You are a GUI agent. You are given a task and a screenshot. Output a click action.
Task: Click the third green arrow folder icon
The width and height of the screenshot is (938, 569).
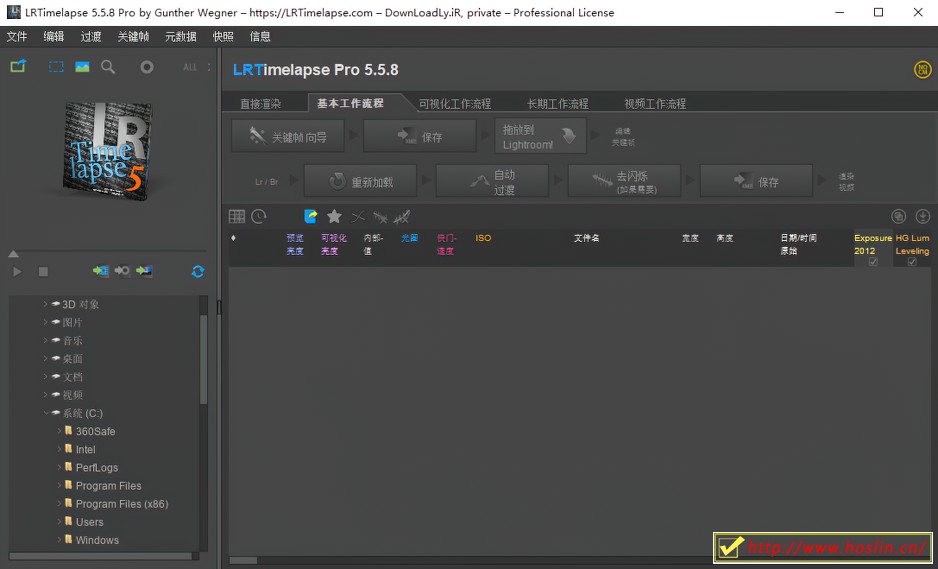pos(144,271)
